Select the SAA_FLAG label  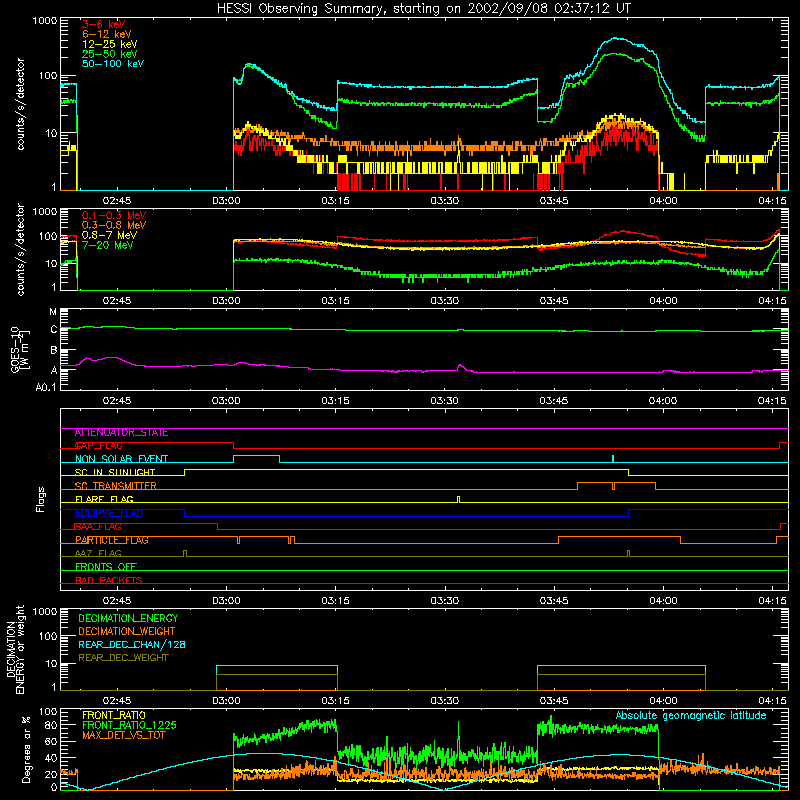(x=98, y=527)
